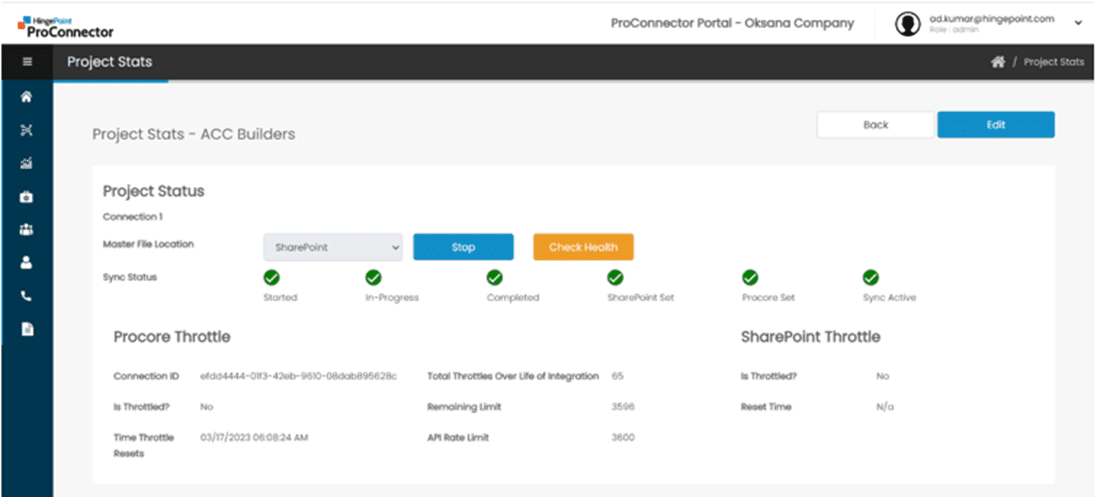Open the chart statistics icon in sidebar
Viewport: 1097px width, 497px height.
point(27,164)
